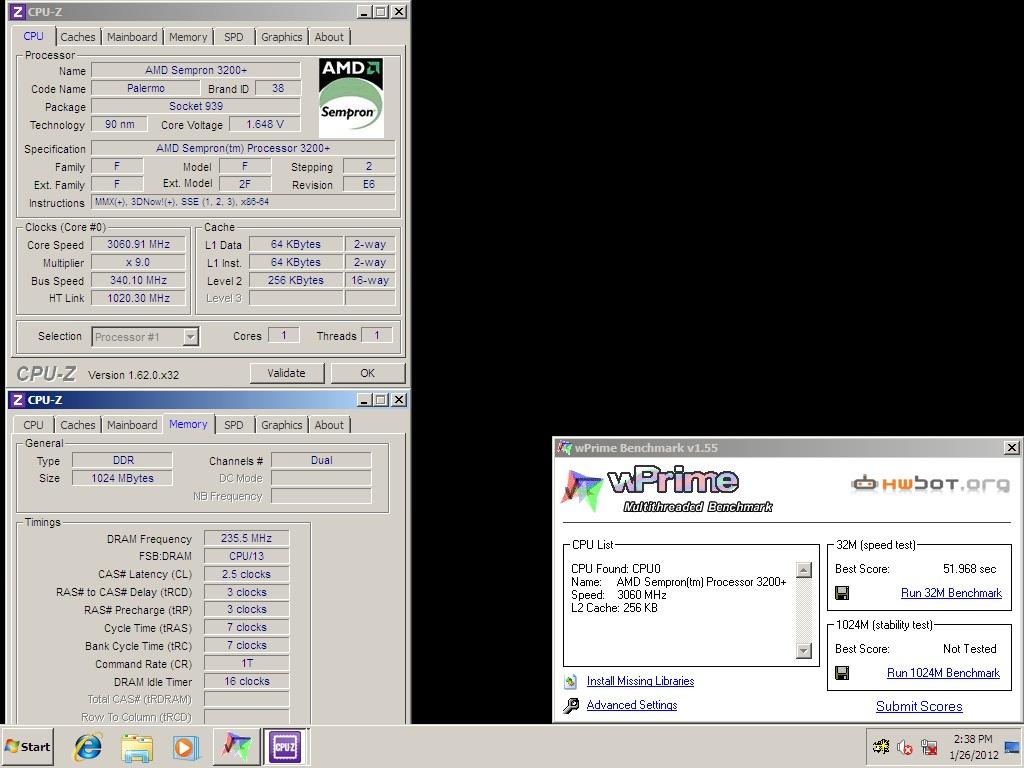Open Install Missing Libraries link
This screenshot has width=1024, height=768.
pyautogui.click(x=640, y=681)
